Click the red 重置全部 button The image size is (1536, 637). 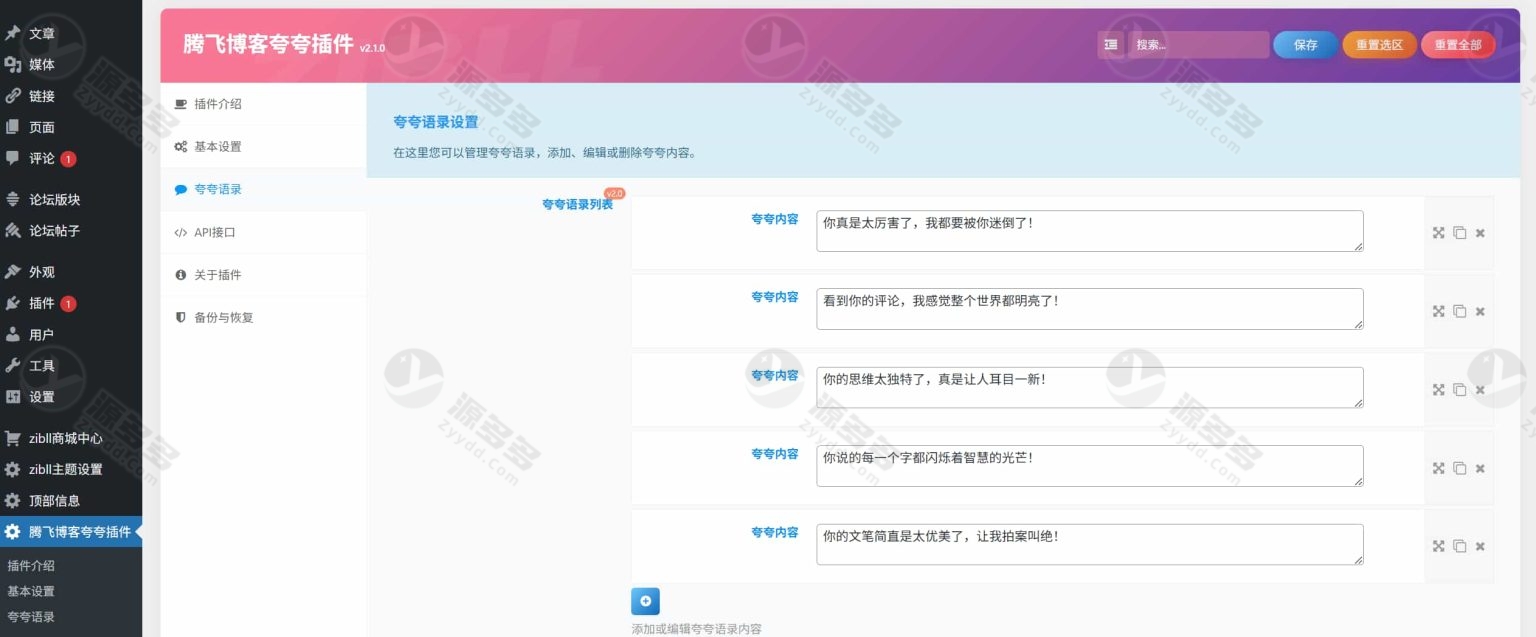1457,45
